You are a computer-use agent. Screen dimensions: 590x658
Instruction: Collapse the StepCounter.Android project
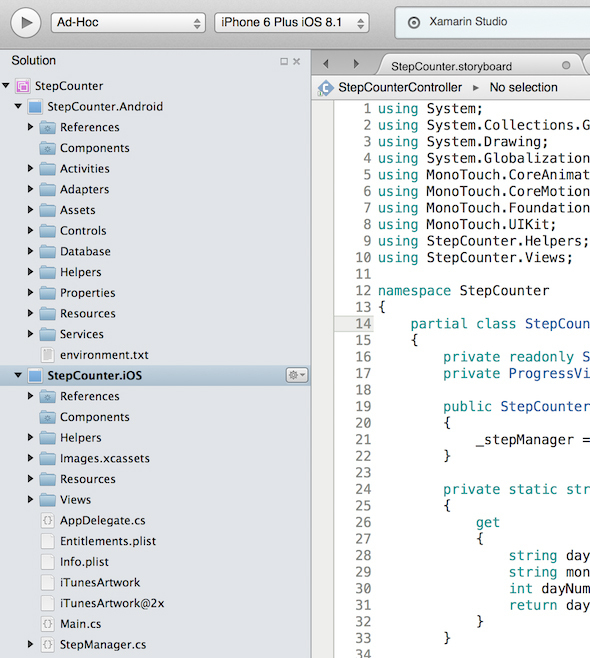[x=18, y=106]
